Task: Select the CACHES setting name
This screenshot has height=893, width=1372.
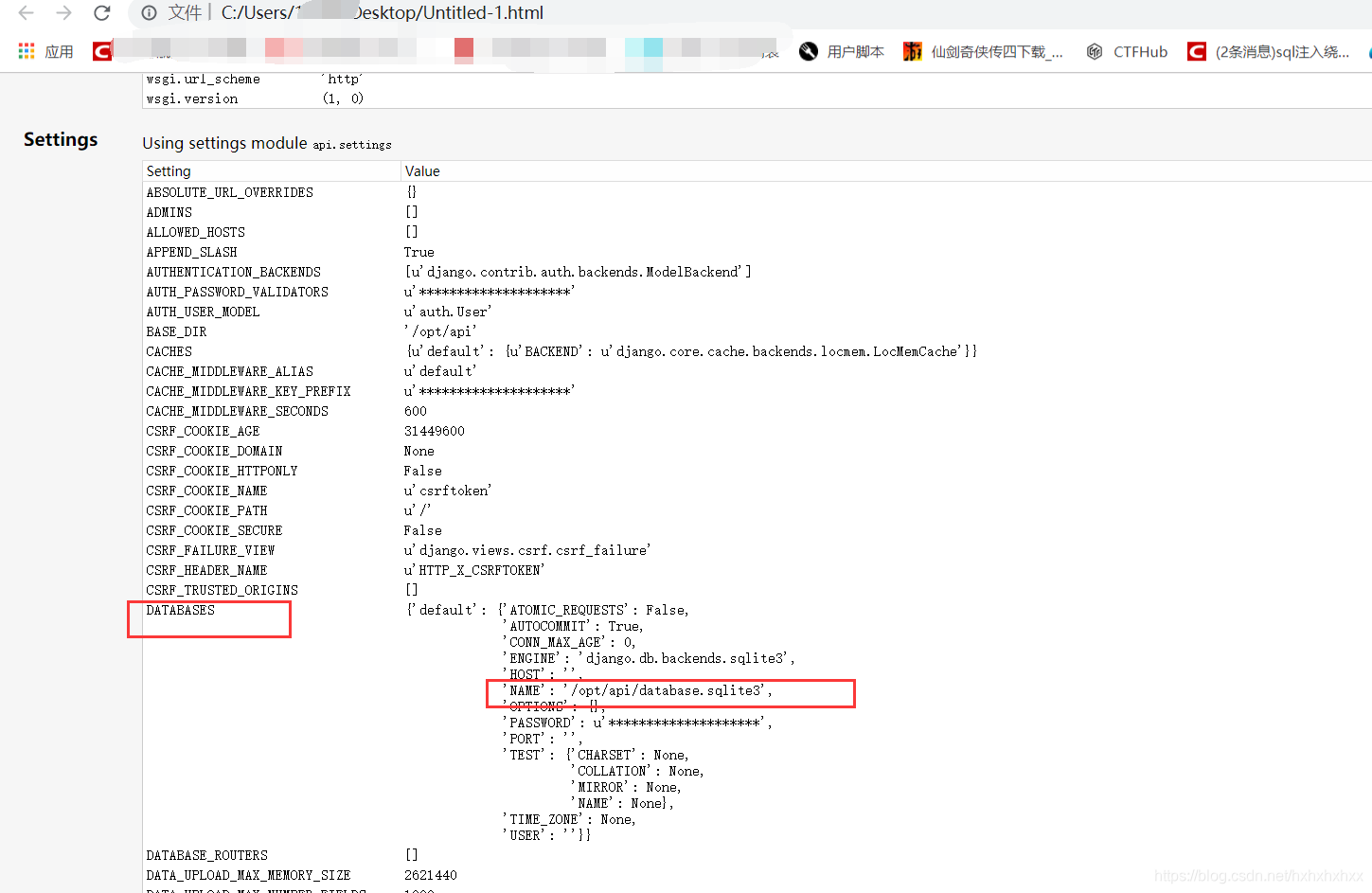Action: [169, 351]
